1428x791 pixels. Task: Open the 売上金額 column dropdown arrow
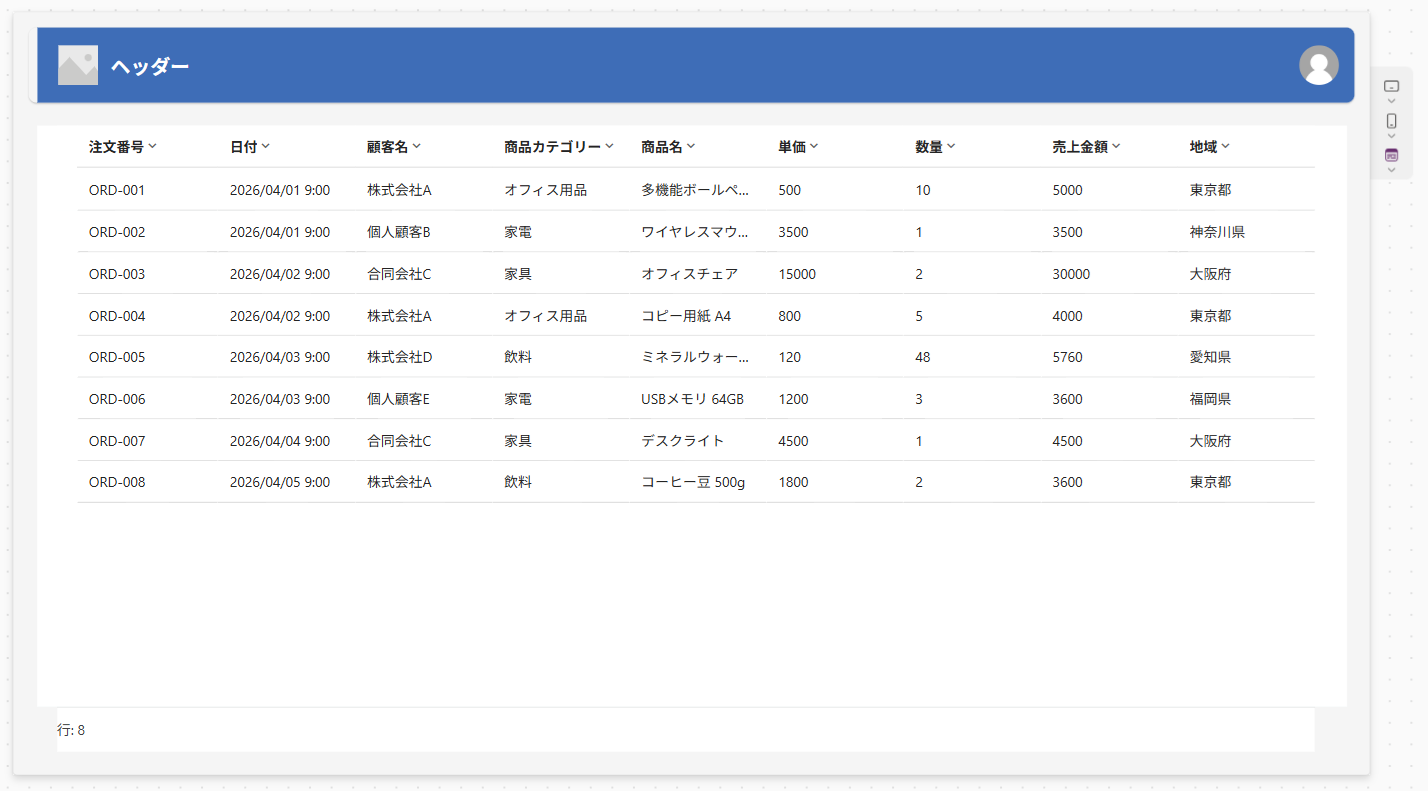[1116, 146]
